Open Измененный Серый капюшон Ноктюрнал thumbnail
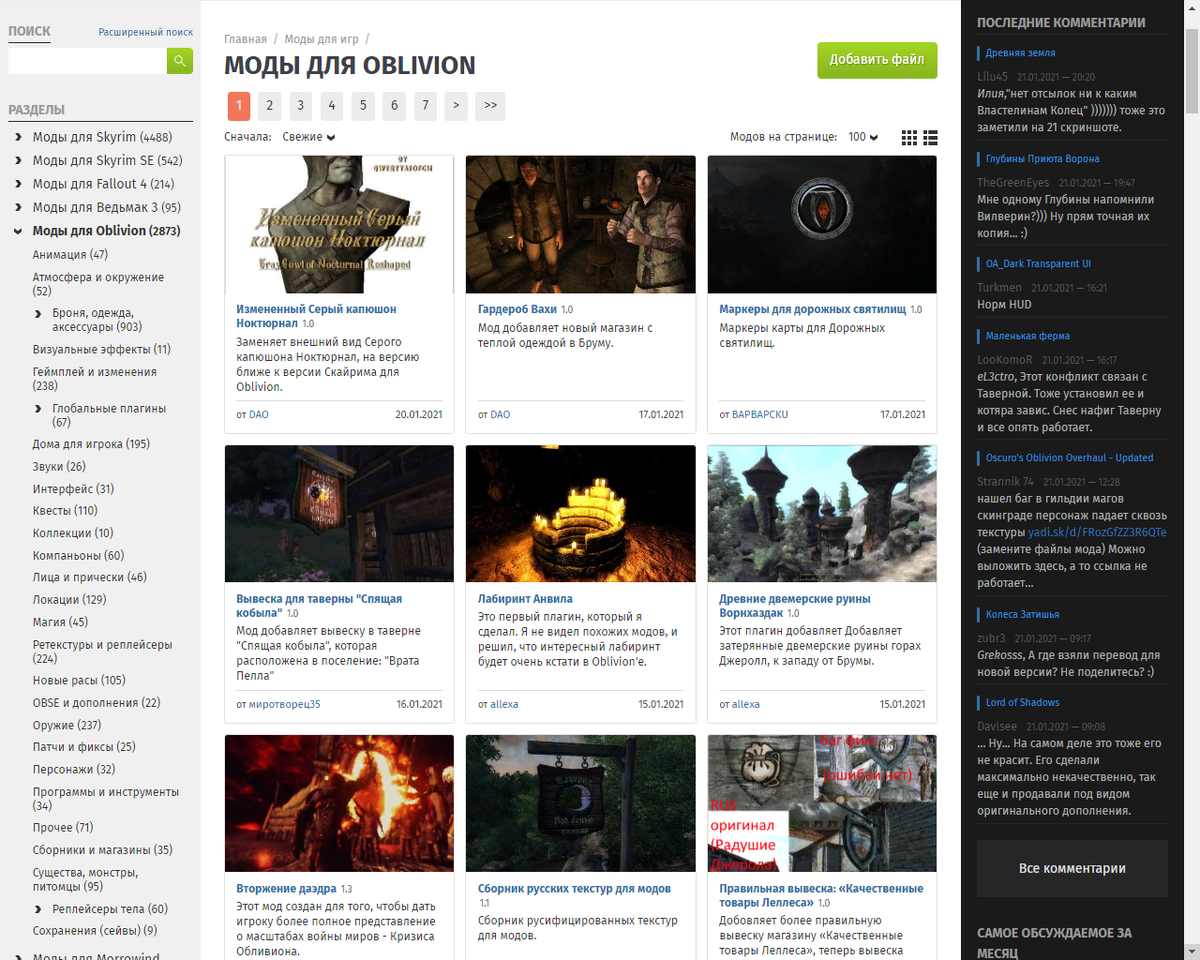 (339, 224)
